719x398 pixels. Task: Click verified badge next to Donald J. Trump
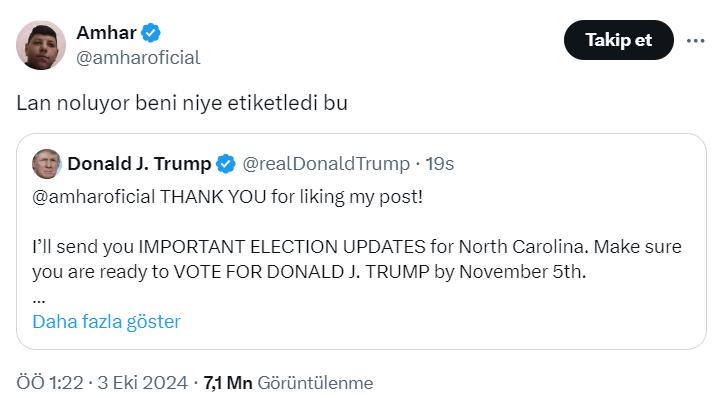[226, 164]
